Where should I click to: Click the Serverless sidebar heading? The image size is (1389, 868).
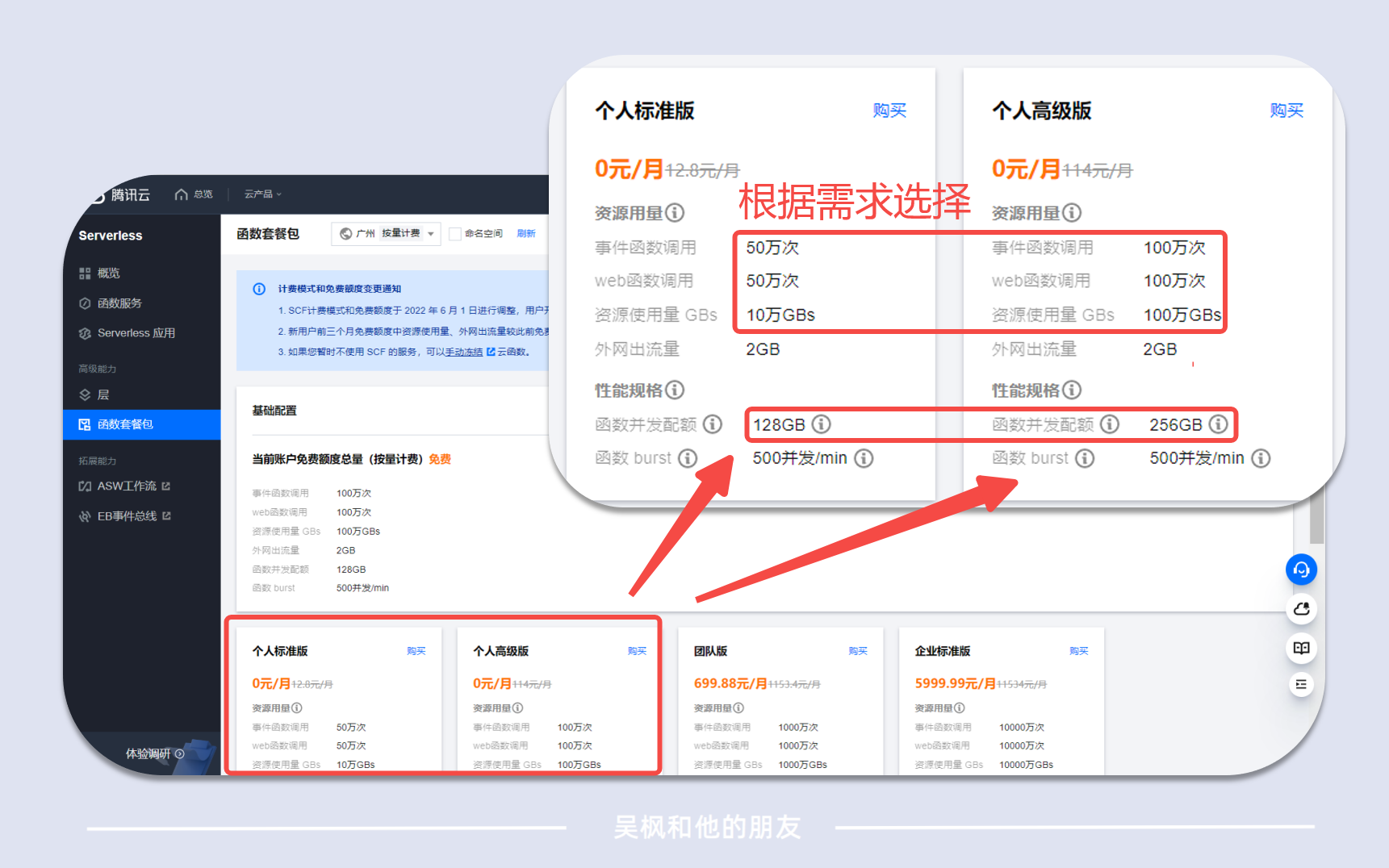point(111,236)
